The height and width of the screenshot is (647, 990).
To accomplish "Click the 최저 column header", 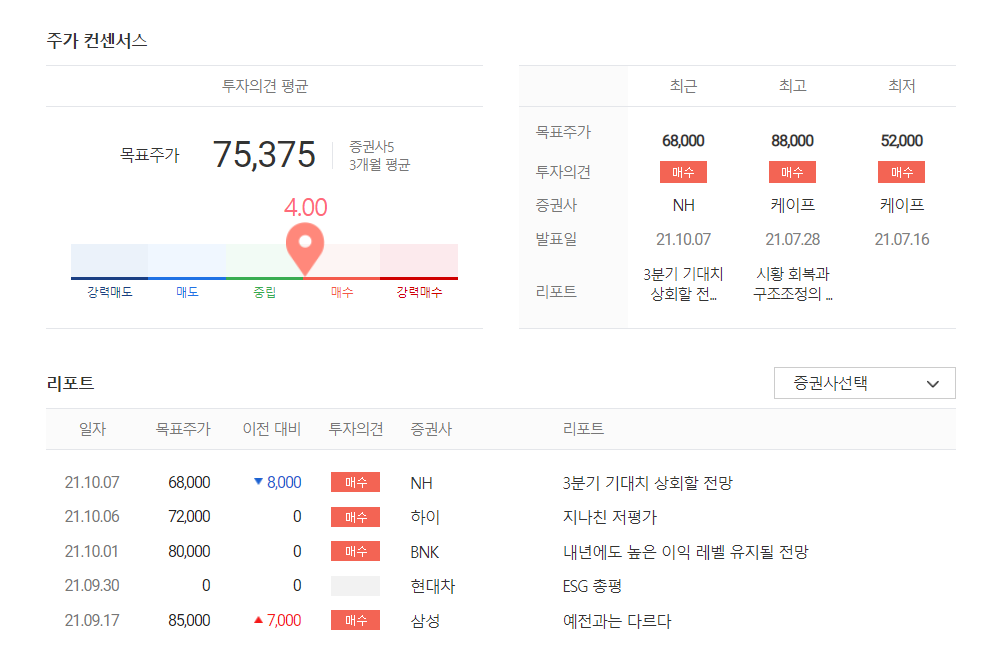I will 902,86.
